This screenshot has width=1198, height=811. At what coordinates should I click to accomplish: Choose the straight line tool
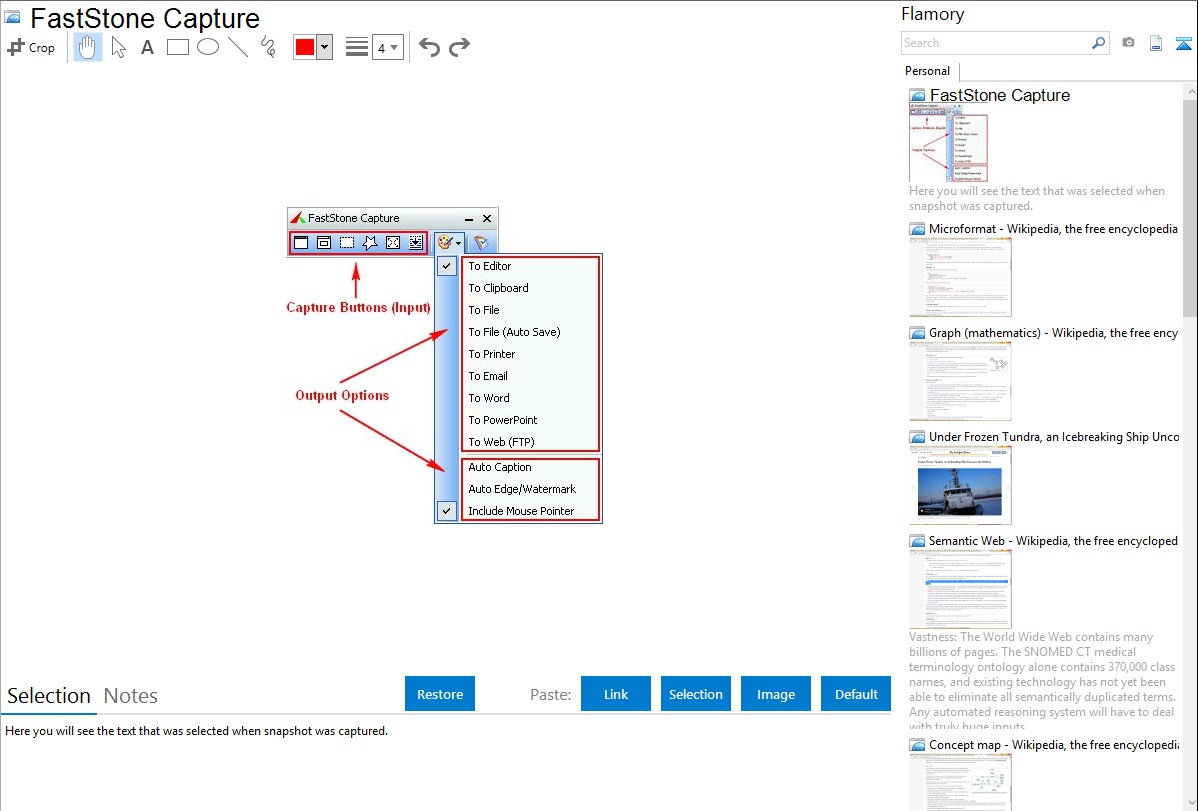pyautogui.click(x=238, y=47)
